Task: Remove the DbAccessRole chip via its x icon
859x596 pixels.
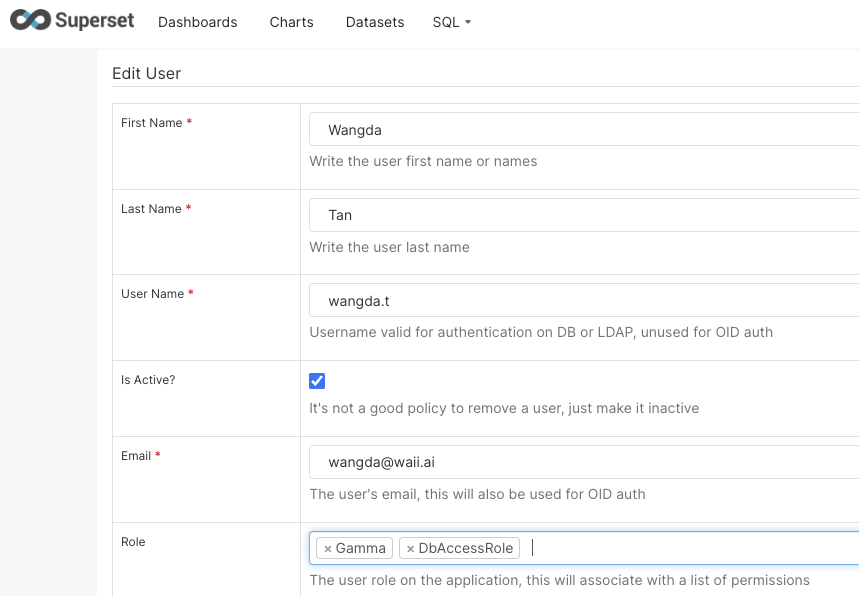Action: pos(410,548)
